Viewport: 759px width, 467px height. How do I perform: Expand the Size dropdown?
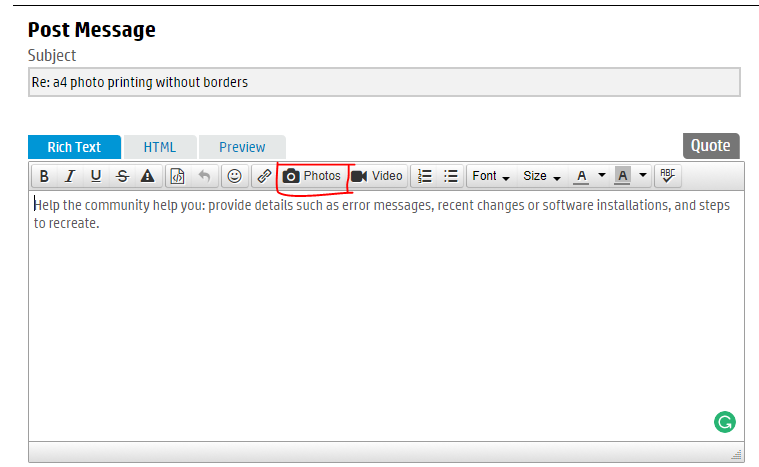[541, 176]
